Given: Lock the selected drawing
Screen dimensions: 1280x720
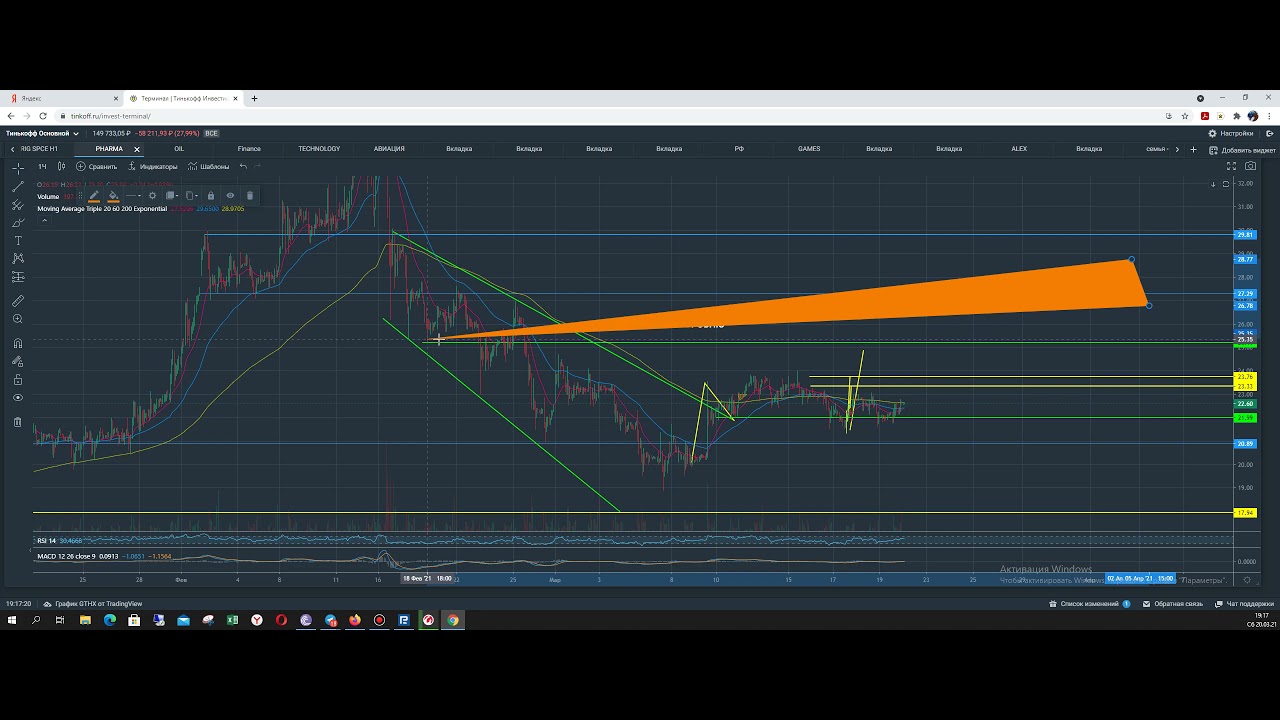Looking at the screenshot, I should point(211,196).
